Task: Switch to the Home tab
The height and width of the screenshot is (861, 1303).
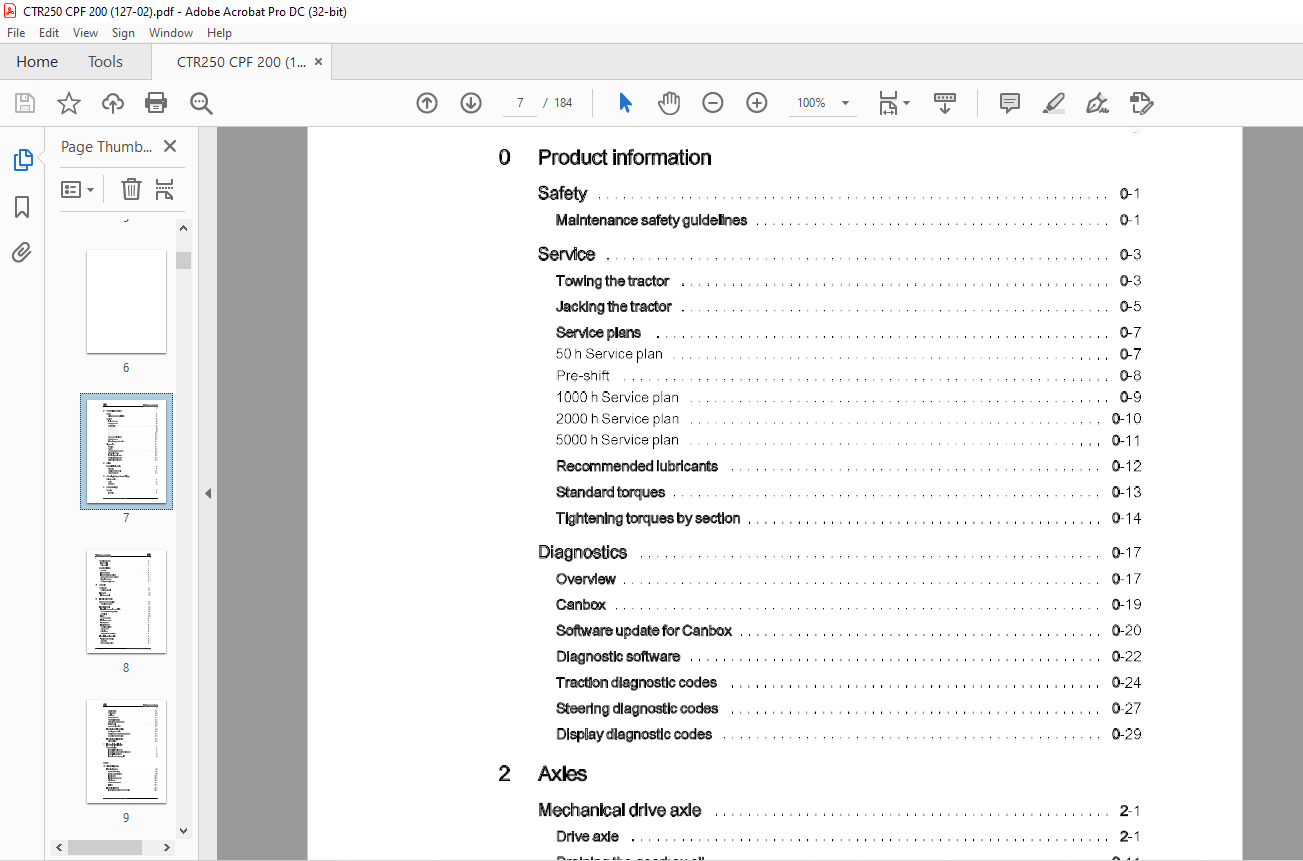Action: click(x=37, y=62)
